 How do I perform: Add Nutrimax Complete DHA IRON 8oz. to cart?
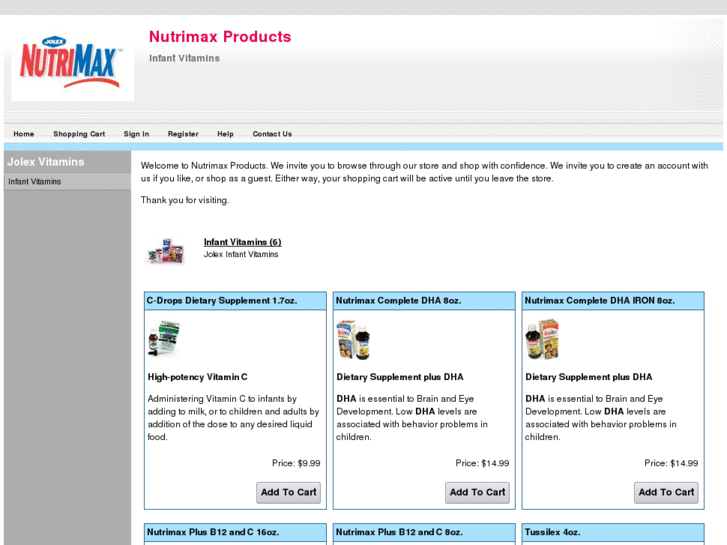[666, 493]
